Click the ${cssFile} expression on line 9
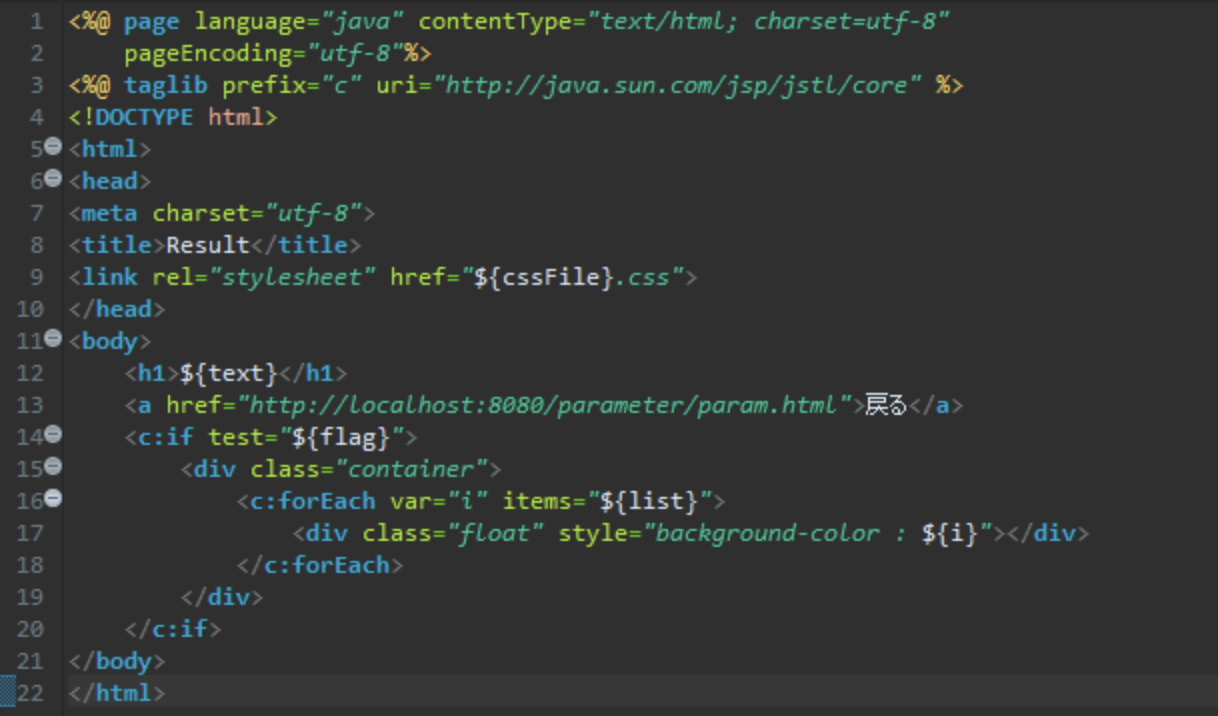 click(x=544, y=277)
